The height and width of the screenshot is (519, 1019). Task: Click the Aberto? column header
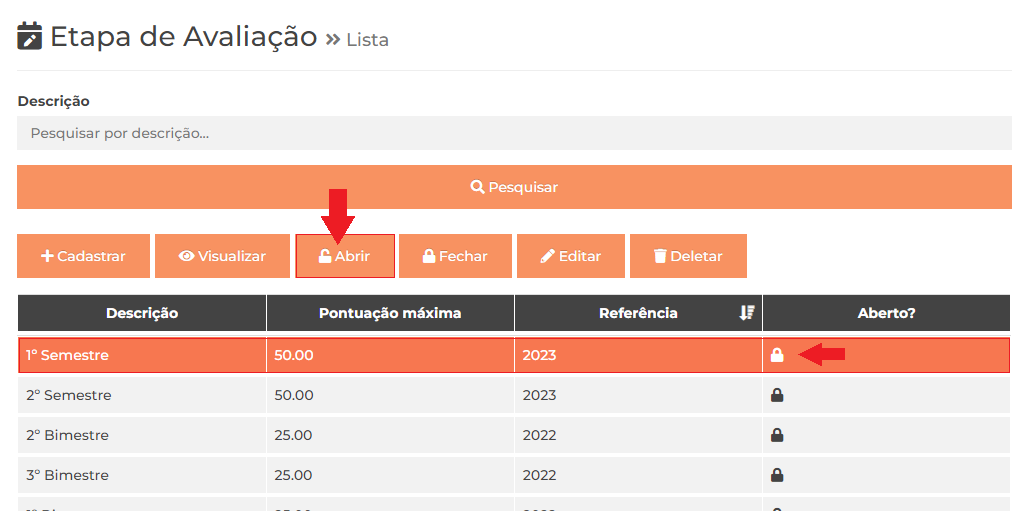[886, 313]
